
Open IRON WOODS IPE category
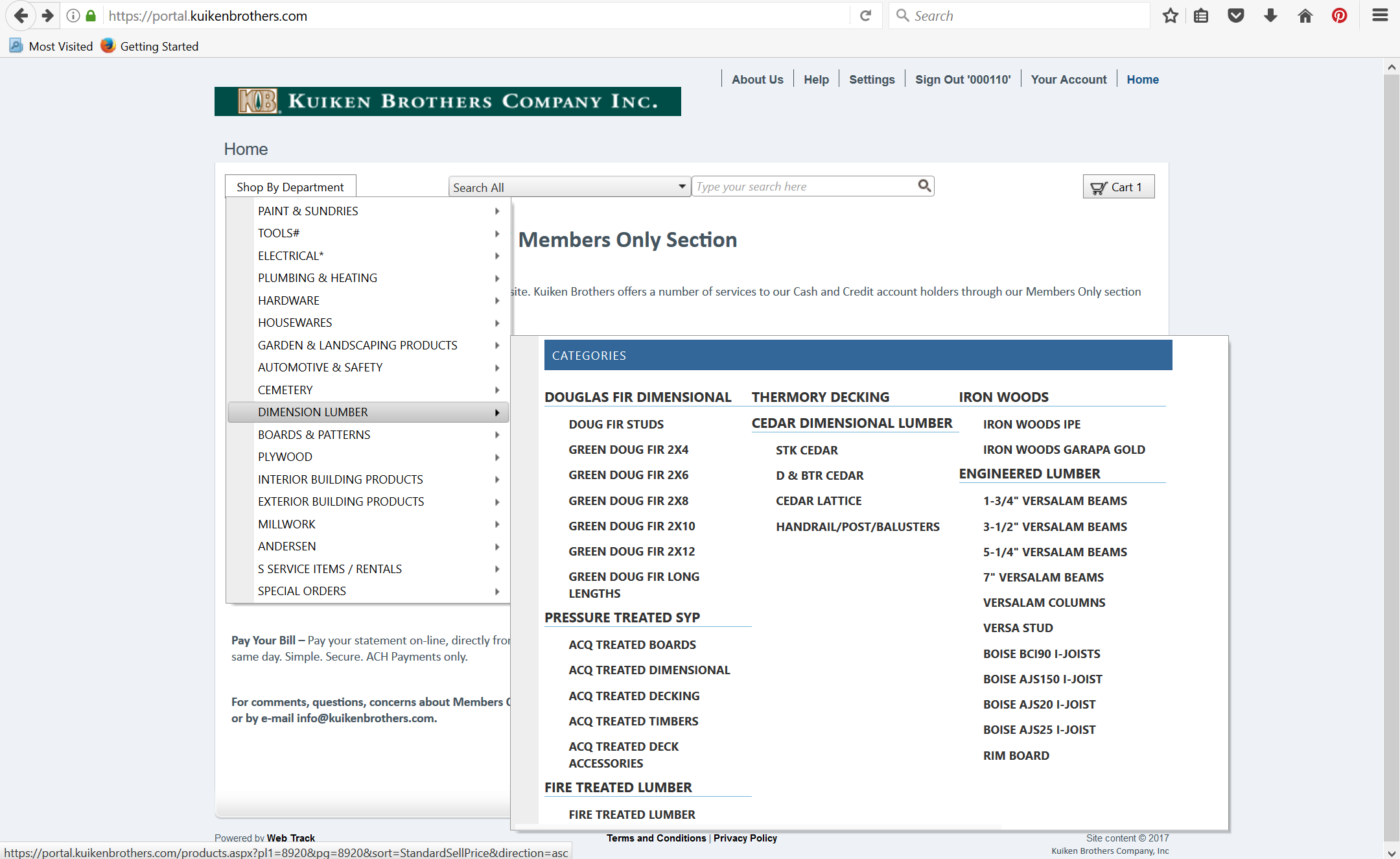[x=1031, y=424]
